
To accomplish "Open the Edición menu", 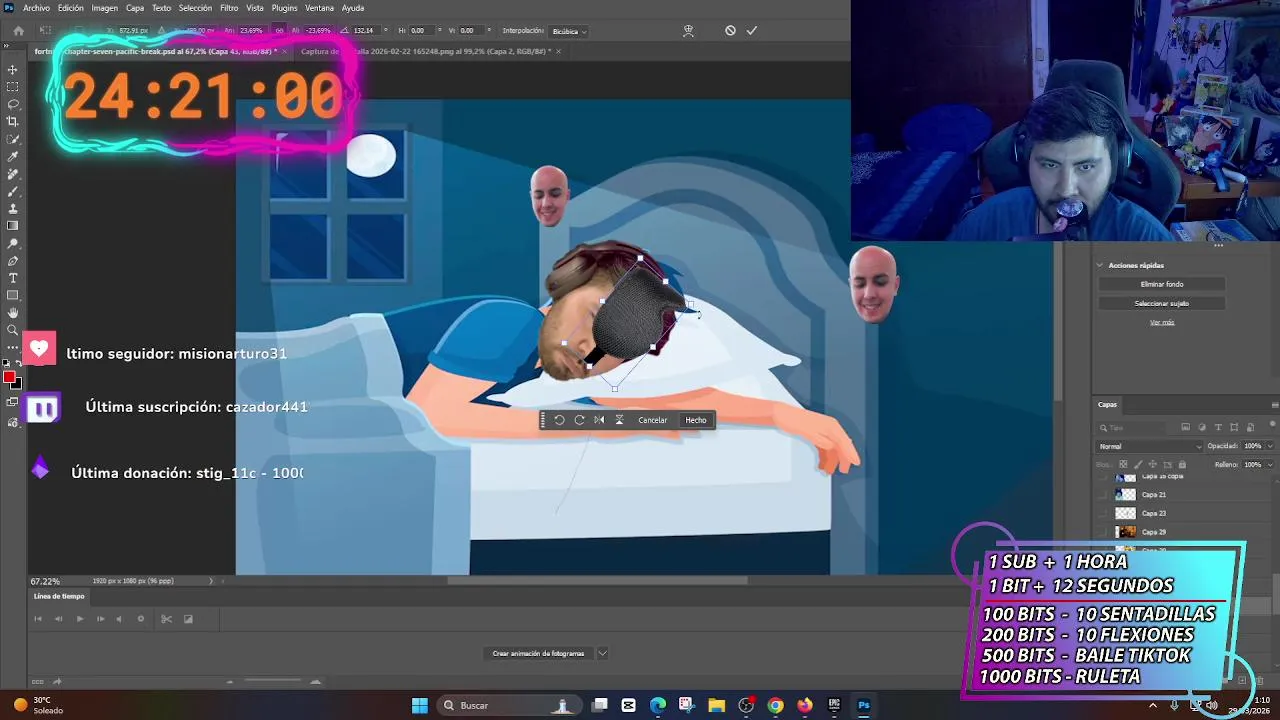I will (71, 8).
